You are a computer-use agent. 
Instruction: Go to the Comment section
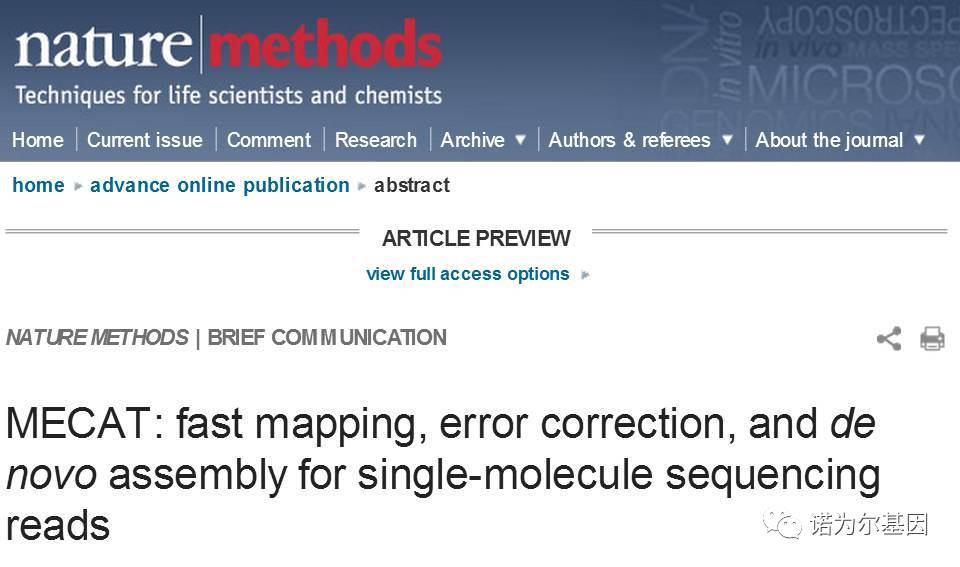coord(269,140)
